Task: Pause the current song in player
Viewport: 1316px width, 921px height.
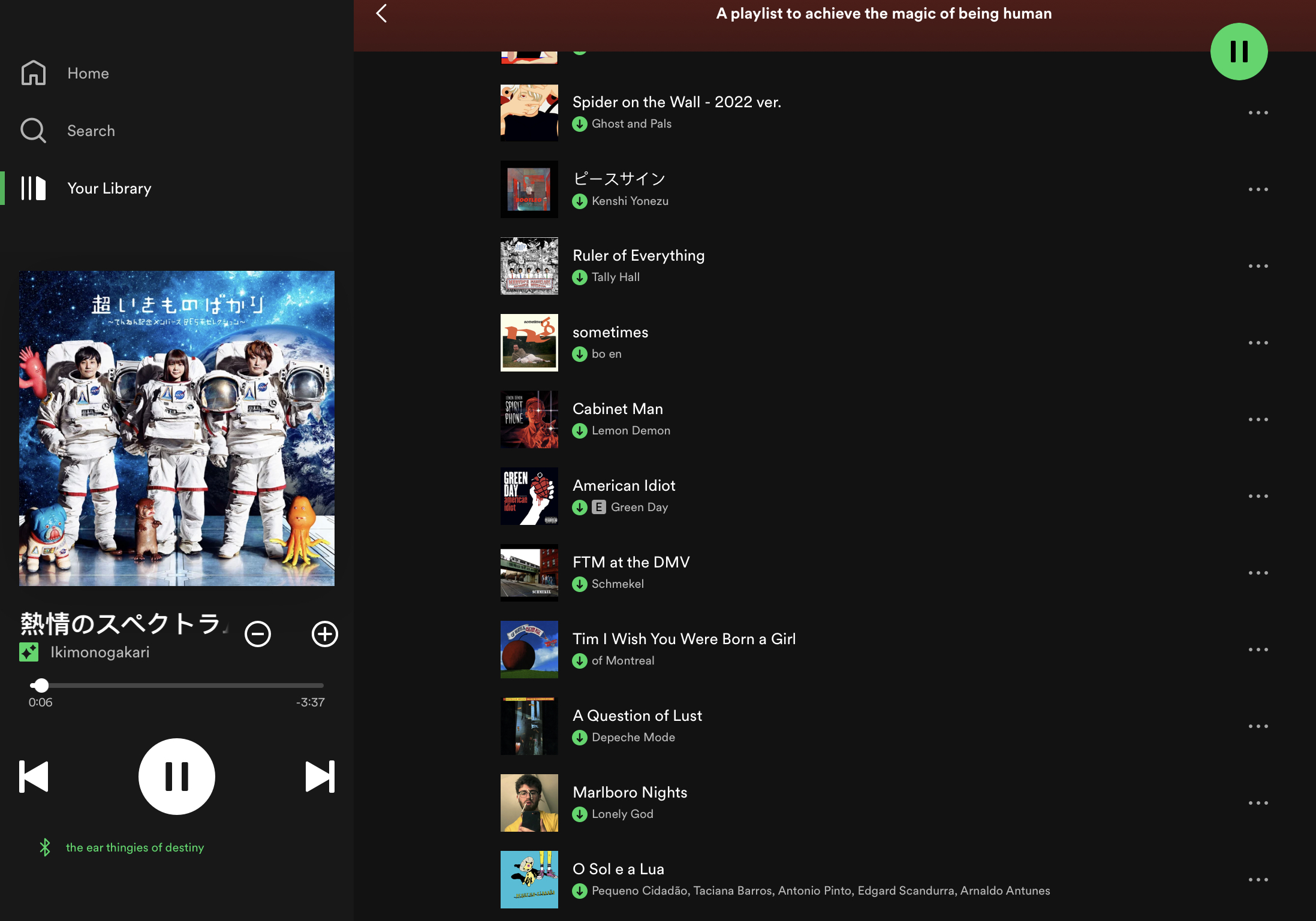Action: tap(176, 777)
